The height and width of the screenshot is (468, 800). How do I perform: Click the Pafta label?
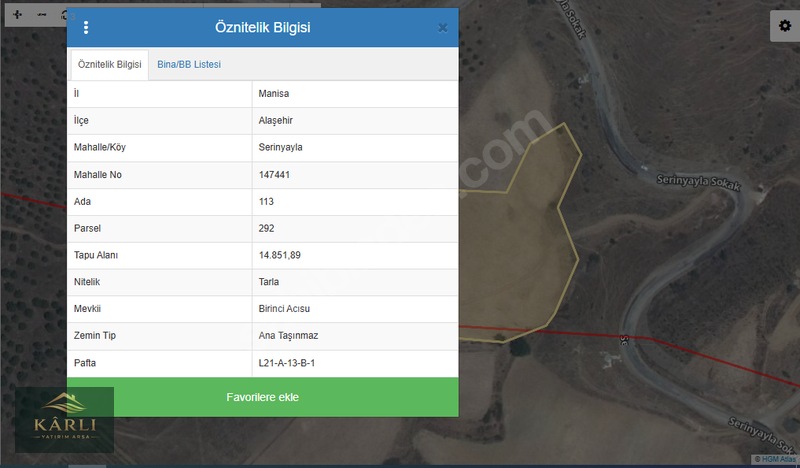(x=85, y=363)
